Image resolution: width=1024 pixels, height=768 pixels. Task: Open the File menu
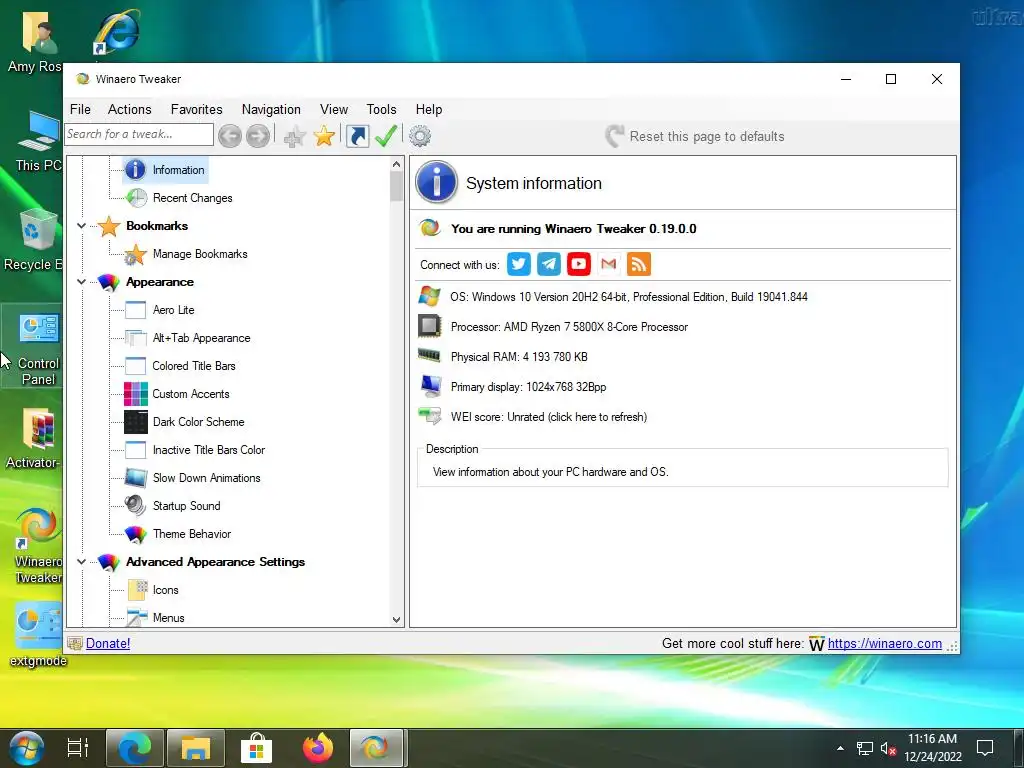point(80,110)
